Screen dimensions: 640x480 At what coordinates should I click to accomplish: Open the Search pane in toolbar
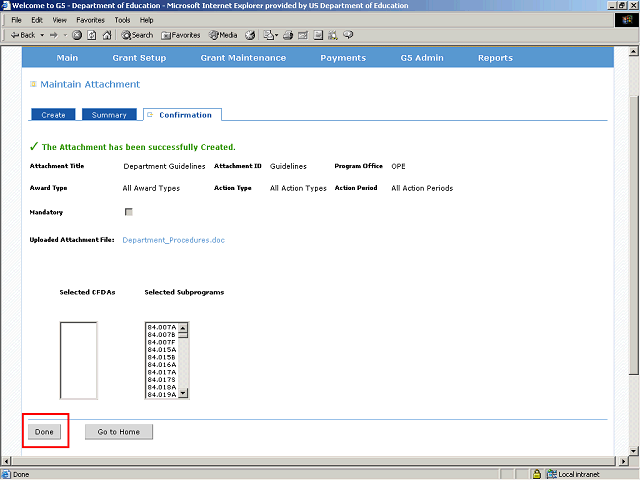[137, 35]
